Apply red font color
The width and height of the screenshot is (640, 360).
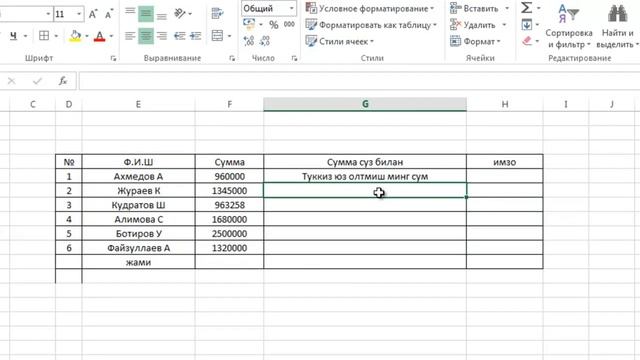tap(99, 36)
